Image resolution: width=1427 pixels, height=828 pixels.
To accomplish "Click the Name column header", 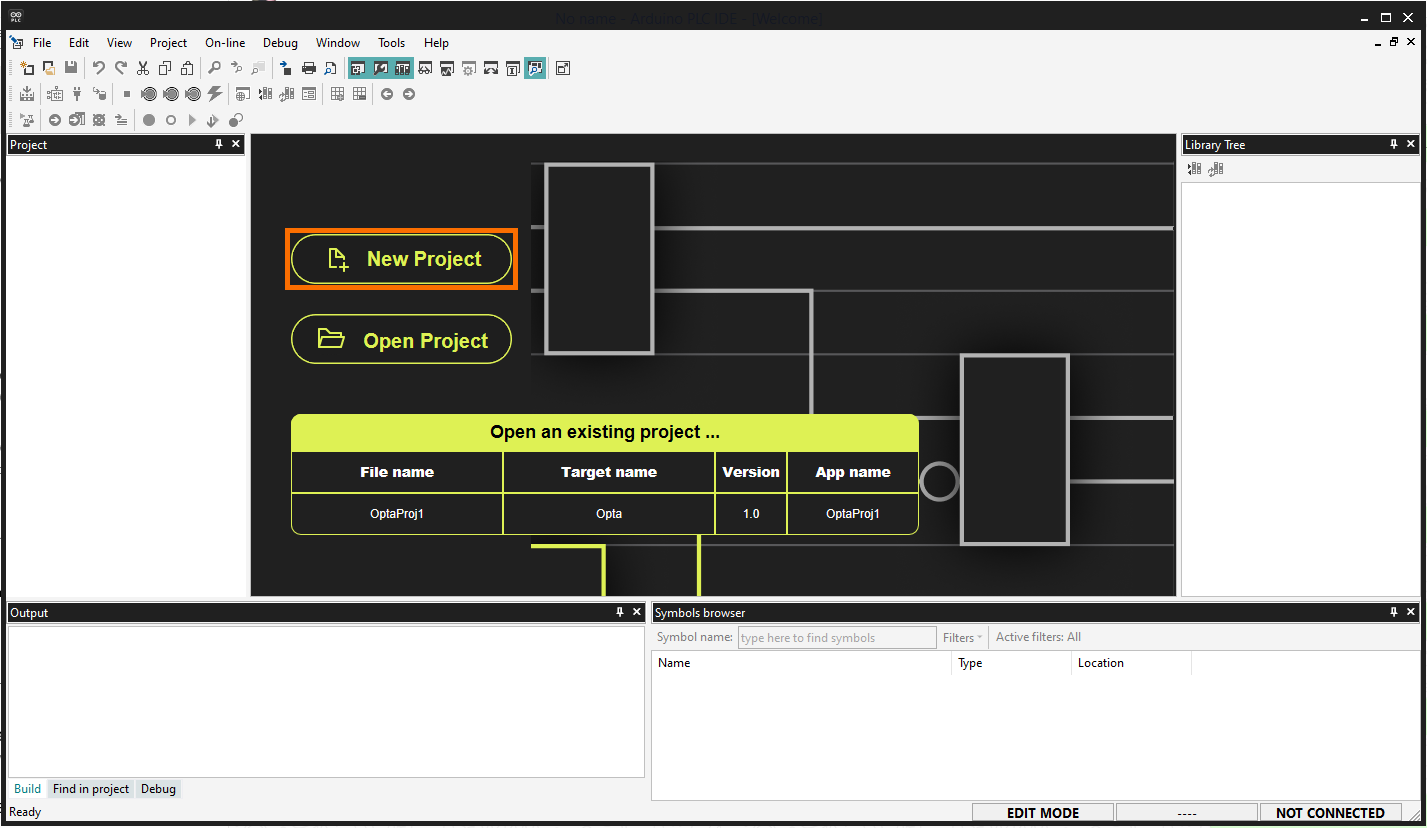I will click(802, 663).
